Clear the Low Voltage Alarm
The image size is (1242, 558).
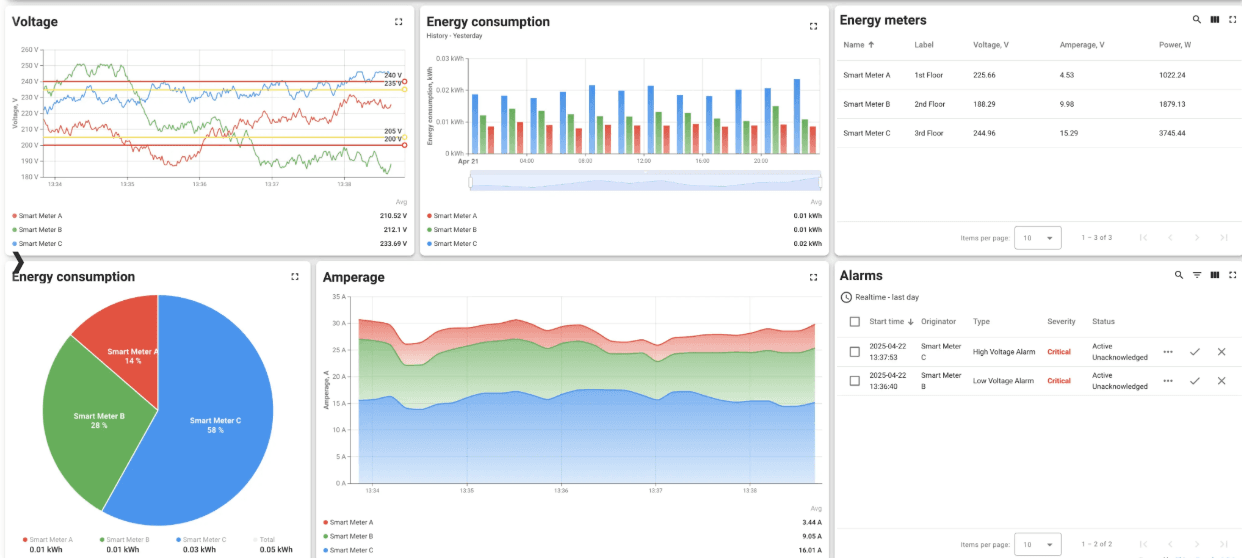1221,381
